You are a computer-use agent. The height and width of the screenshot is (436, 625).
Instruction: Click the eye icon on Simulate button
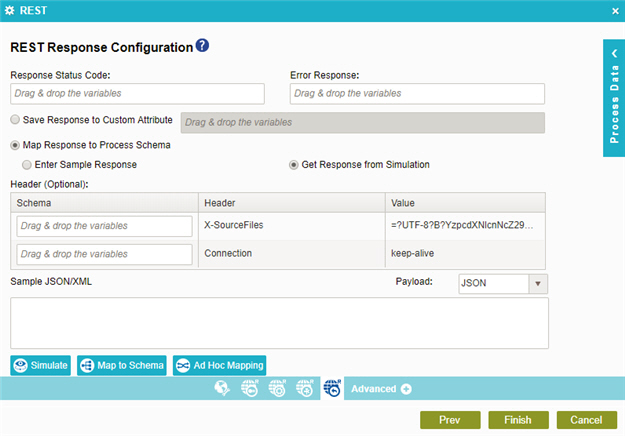pyautogui.click(x=20, y=365)
